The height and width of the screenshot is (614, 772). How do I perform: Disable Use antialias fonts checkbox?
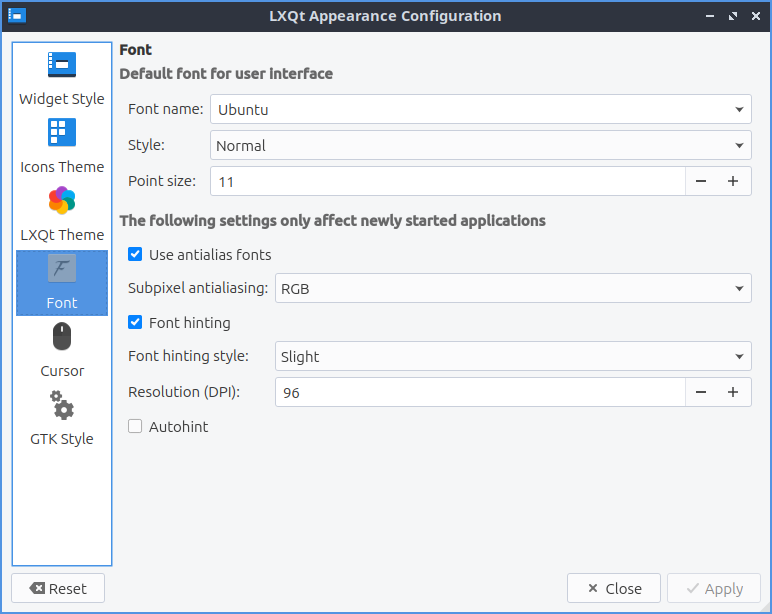[136, 255]
